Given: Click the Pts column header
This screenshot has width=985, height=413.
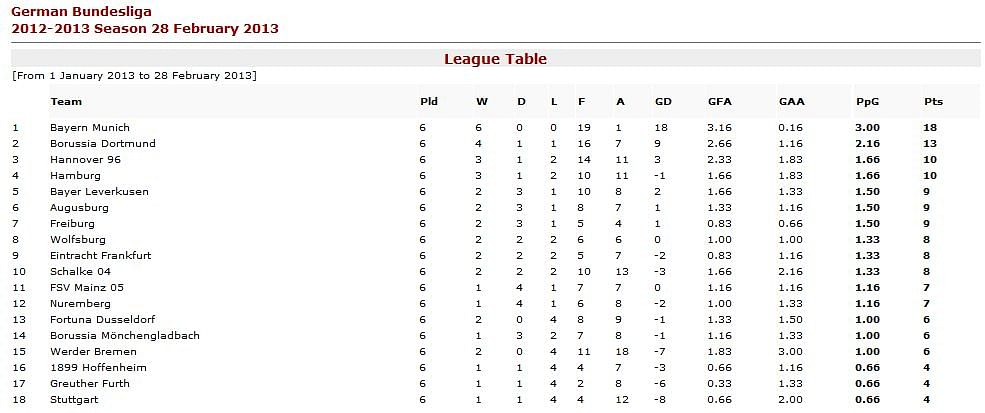Looking at the screenshot, I should tap(933, 101).
